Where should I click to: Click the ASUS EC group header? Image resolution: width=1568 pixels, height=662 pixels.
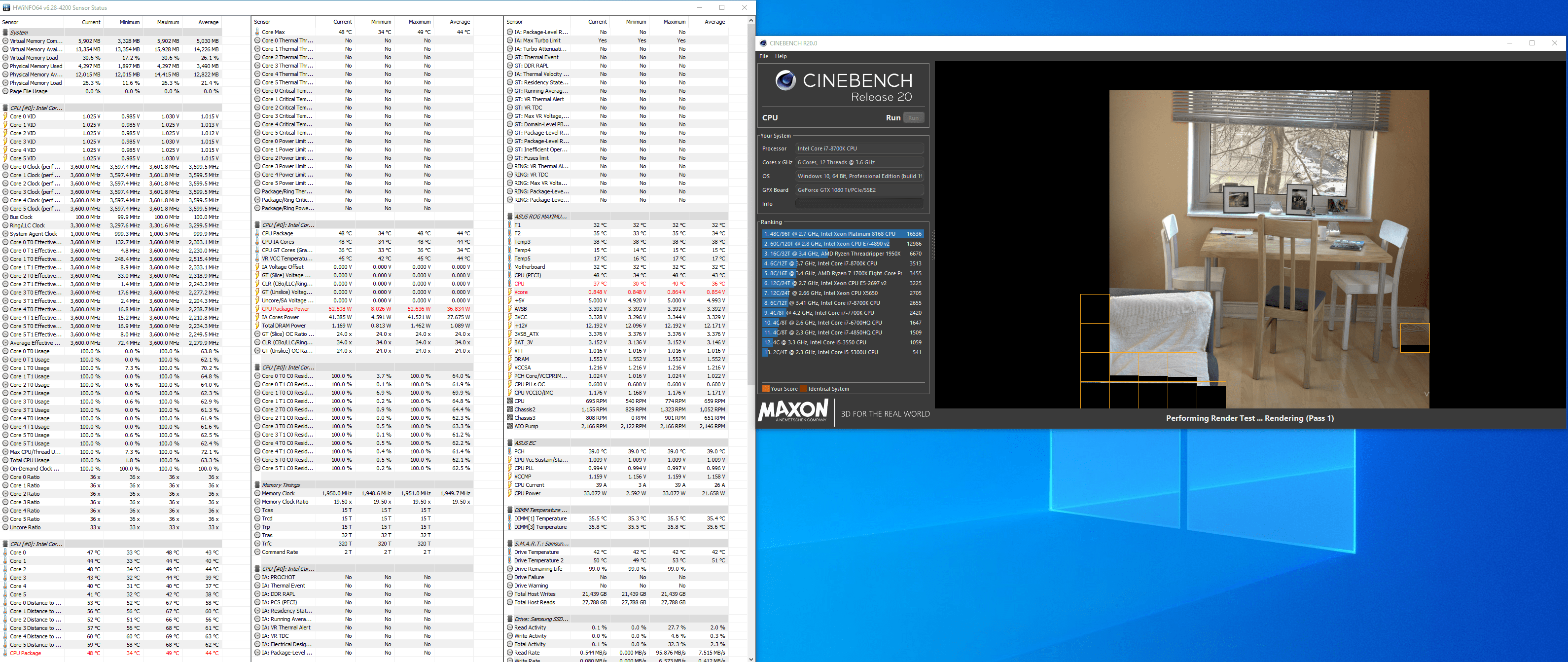pyautogui.click(x=617, y=443)
